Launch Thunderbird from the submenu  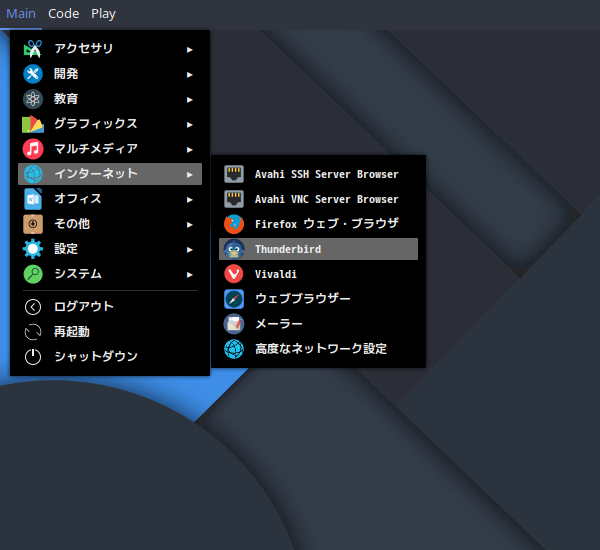click(318, 249)
